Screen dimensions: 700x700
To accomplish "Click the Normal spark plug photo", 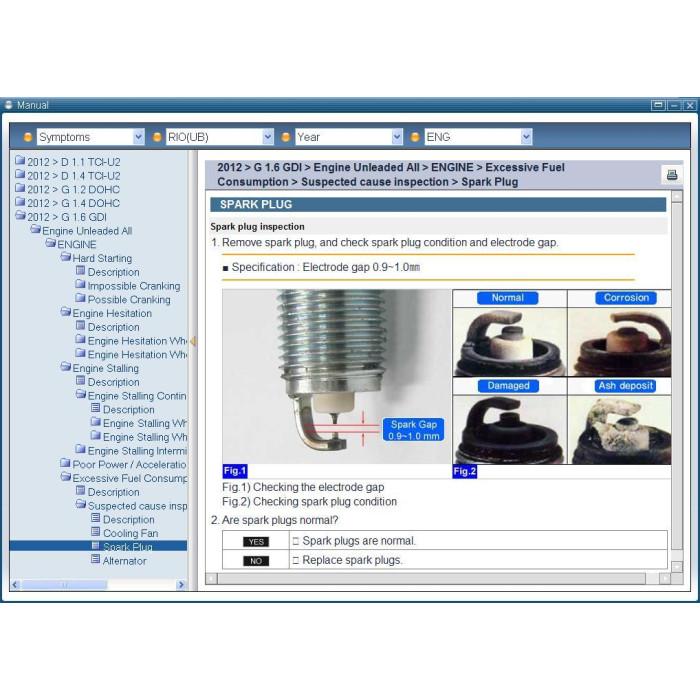I will tap(509, 342).
